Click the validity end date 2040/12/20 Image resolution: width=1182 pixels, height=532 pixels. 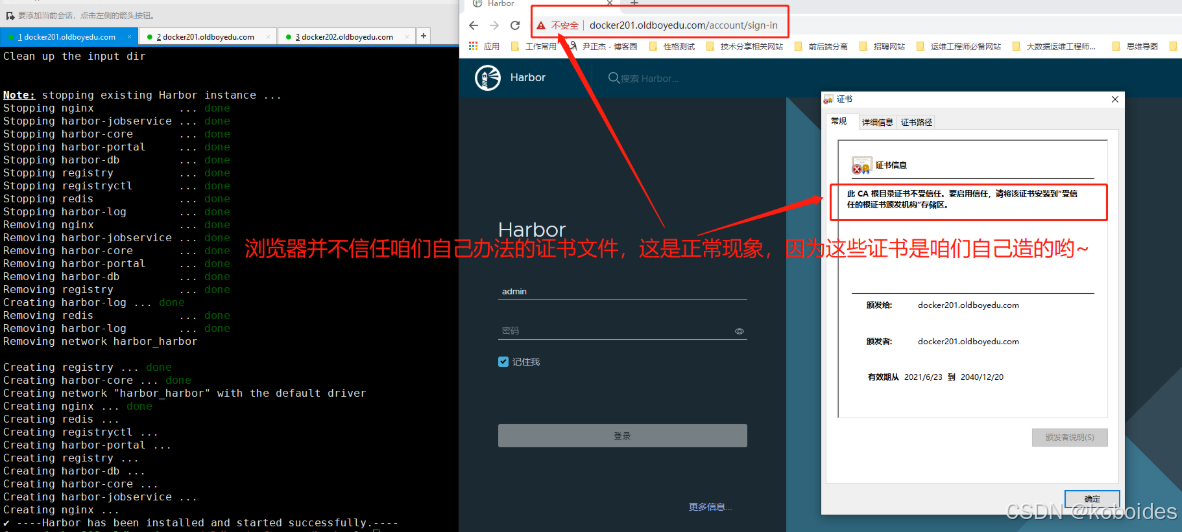[x=982, y=376]
